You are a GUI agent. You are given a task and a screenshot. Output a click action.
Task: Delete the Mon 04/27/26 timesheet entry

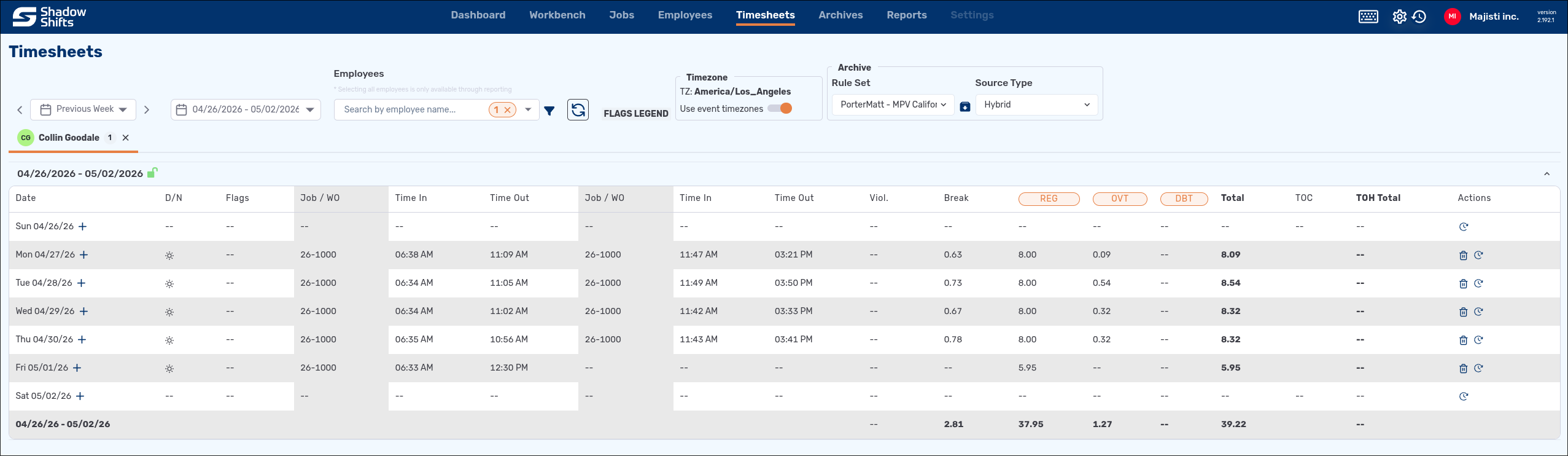point(1463,255)
